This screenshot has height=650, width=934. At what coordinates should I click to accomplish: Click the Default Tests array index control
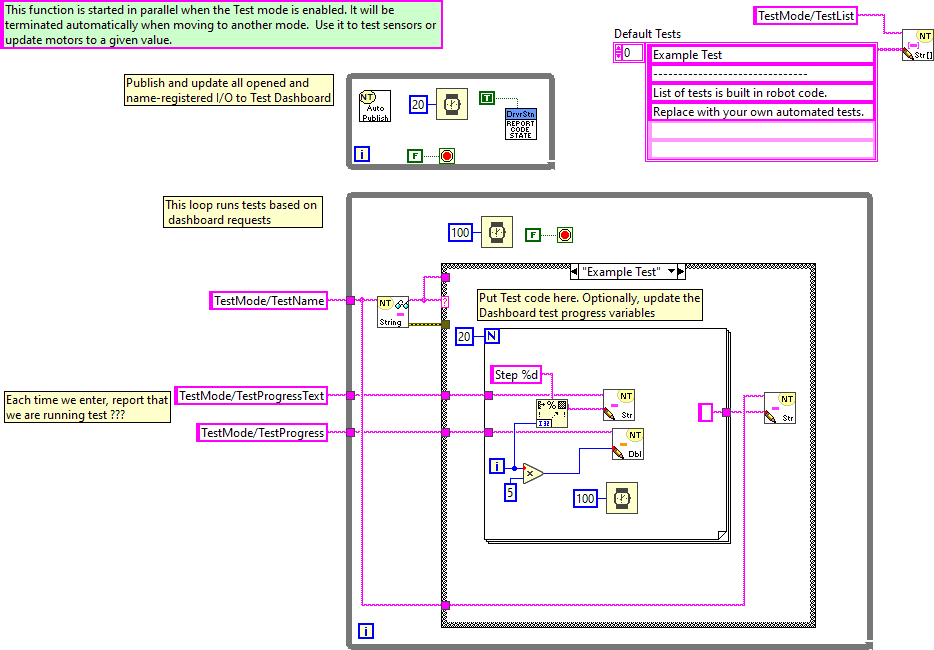[x=631, y=53]
